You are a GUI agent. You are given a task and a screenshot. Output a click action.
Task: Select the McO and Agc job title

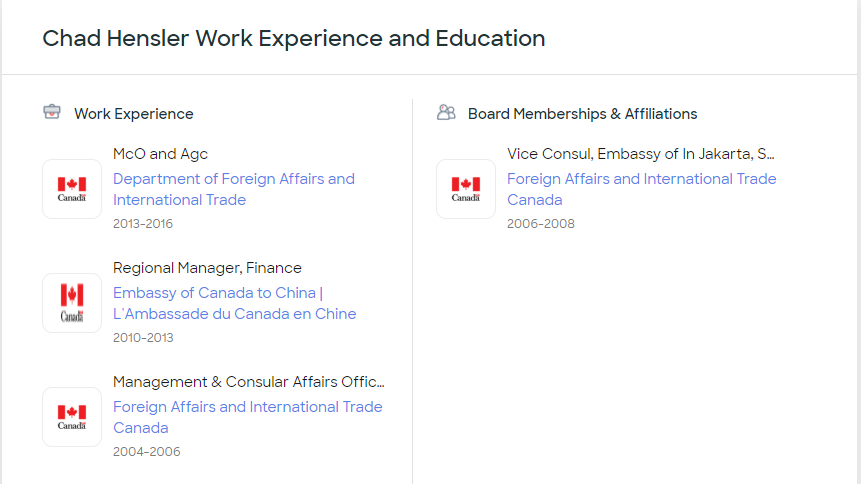[160, 154]
